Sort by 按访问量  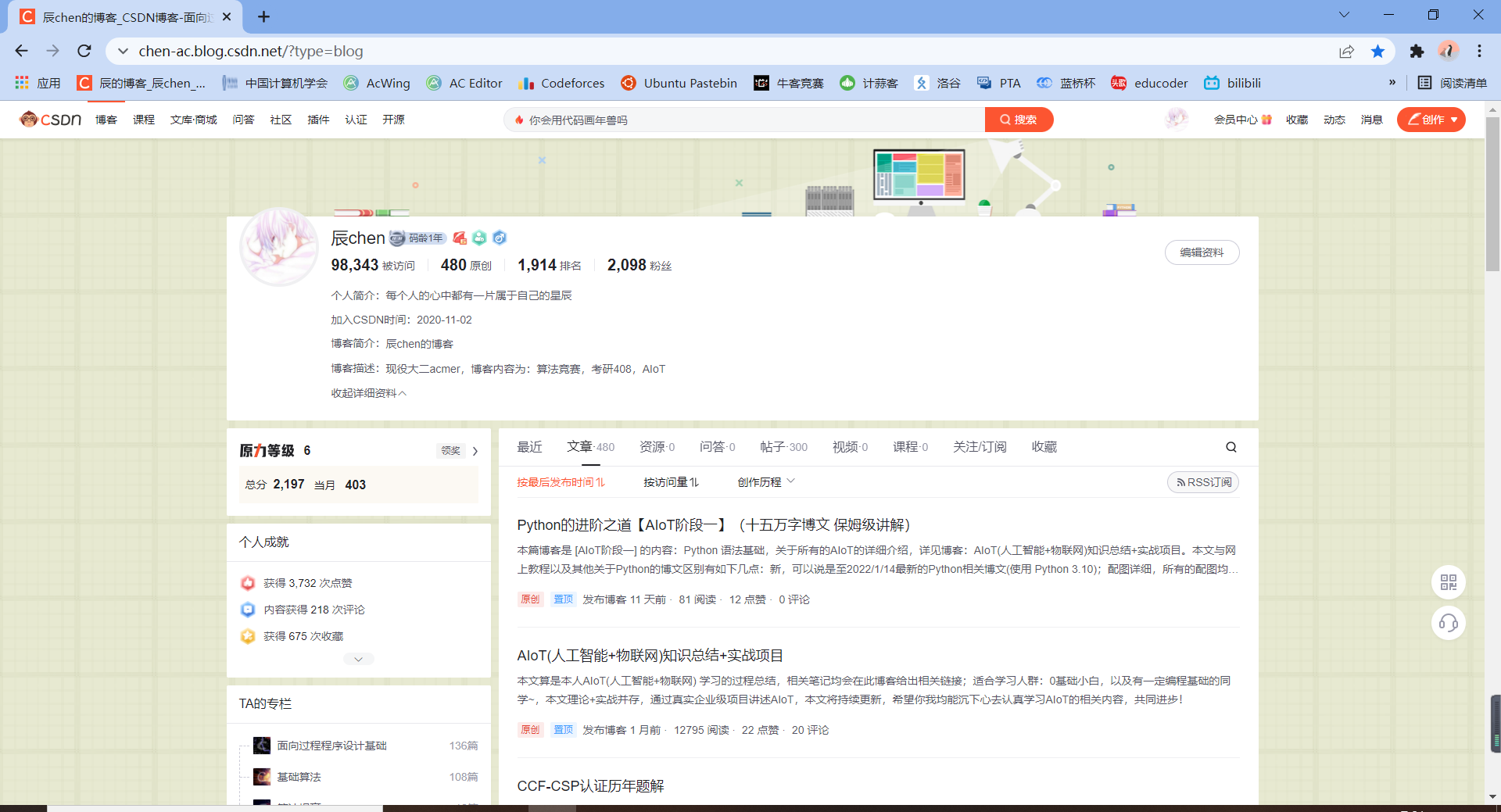tap(671, 482)
